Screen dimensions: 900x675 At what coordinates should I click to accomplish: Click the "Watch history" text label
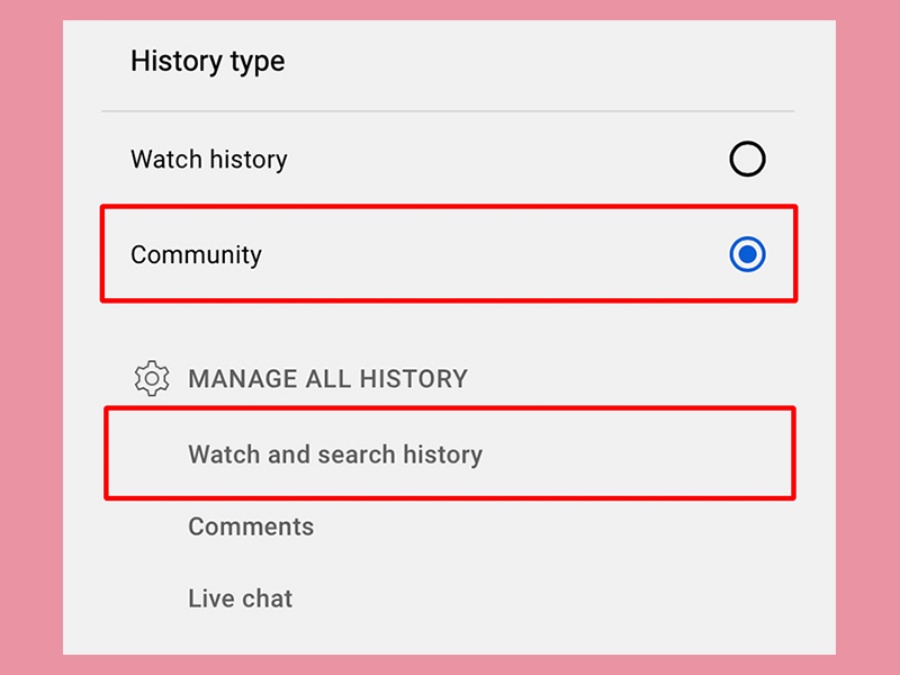click(209, 159)
